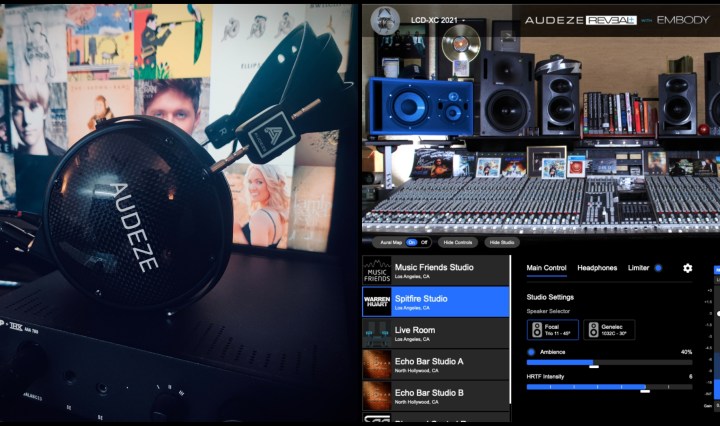Switch the Aural Map toggle to Off

coord(424,242)
